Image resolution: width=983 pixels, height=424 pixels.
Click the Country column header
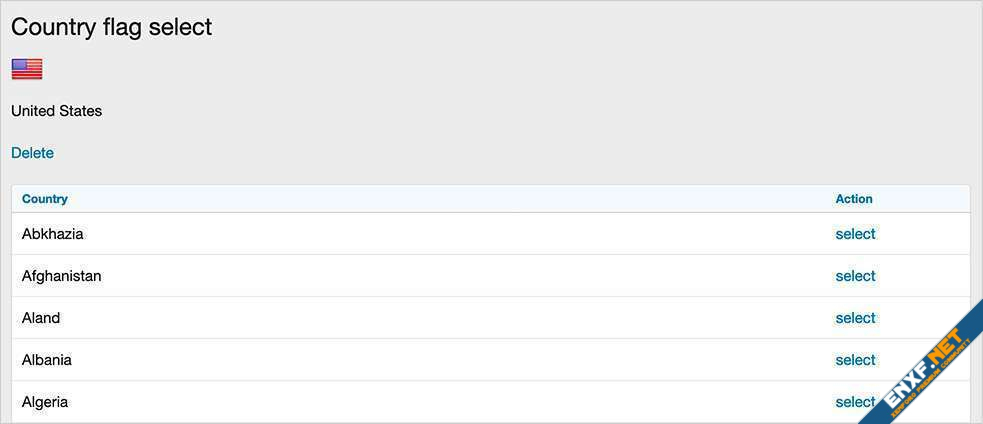coord(45,199)
